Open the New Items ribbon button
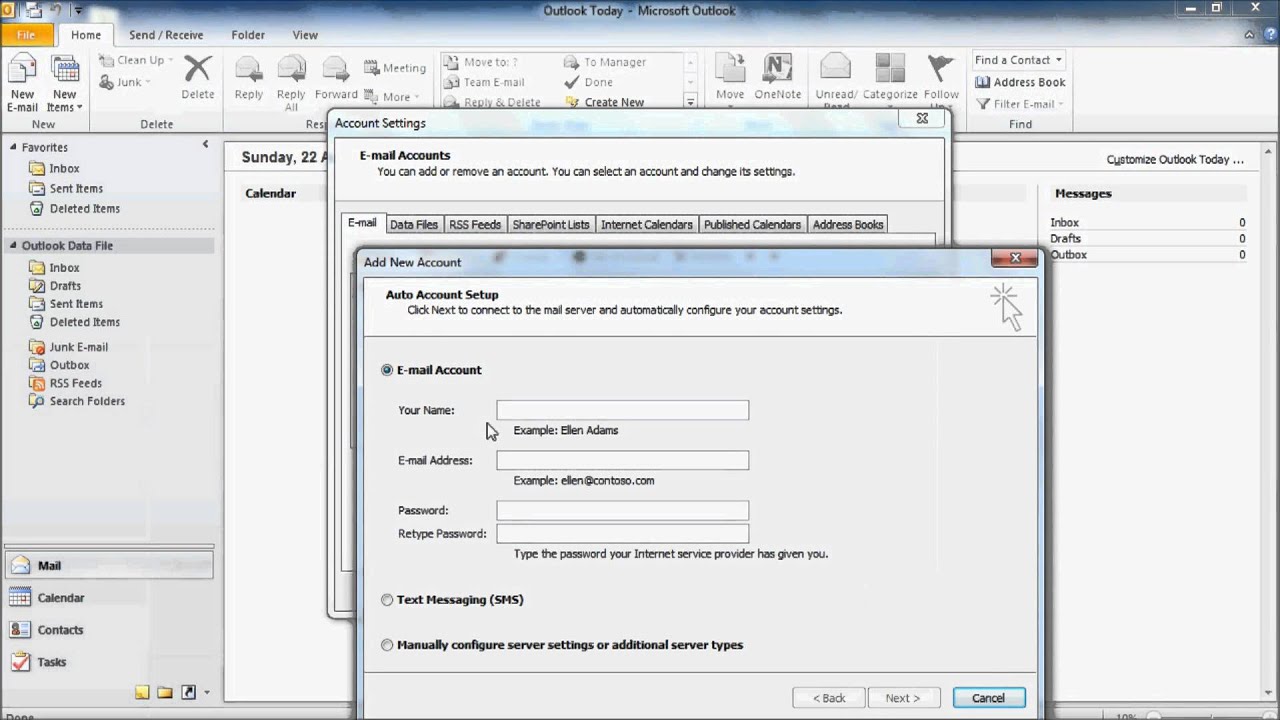 click(x=65, y=83)
